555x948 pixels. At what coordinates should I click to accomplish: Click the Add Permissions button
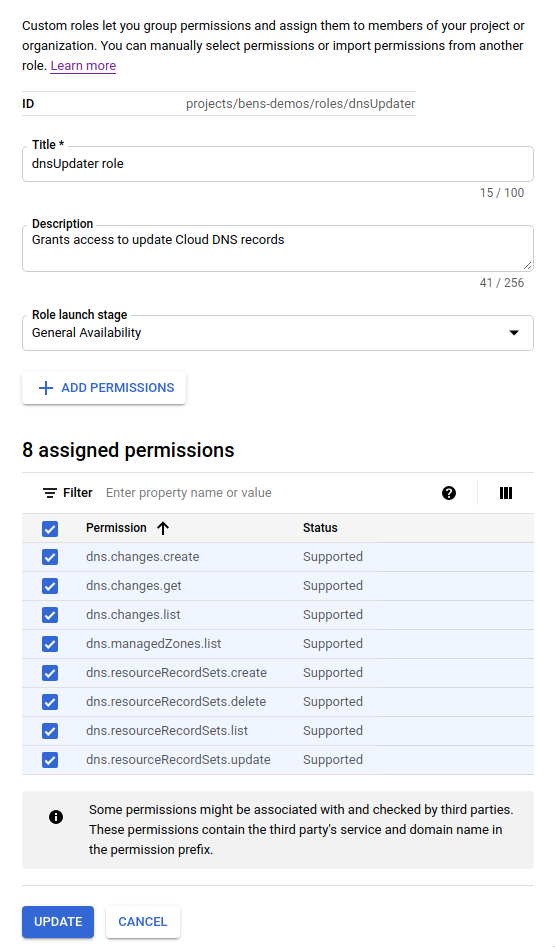click(x=104, y=388)
